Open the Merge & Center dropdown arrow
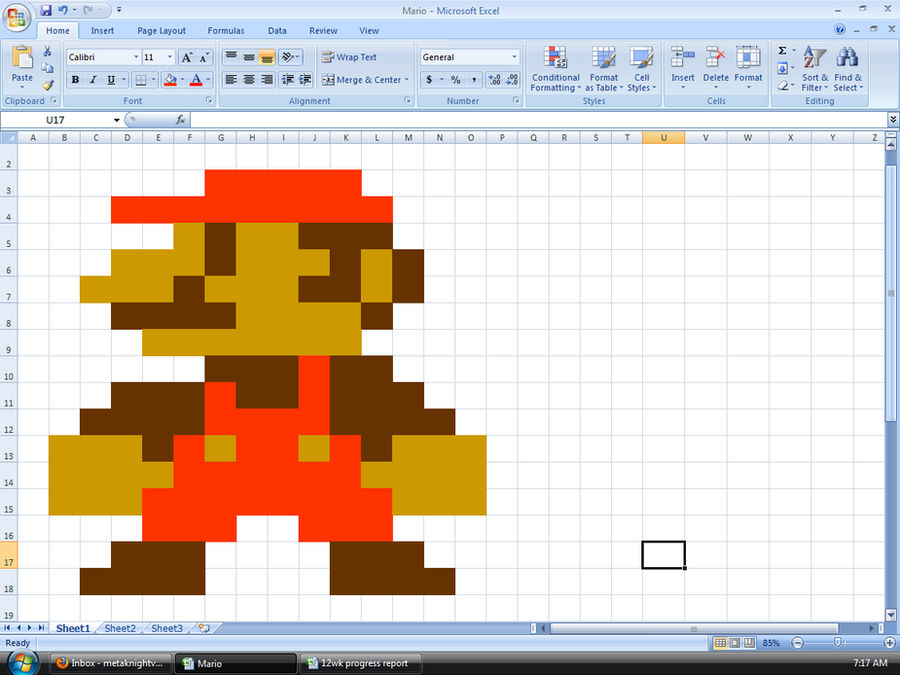 point(406,80)
